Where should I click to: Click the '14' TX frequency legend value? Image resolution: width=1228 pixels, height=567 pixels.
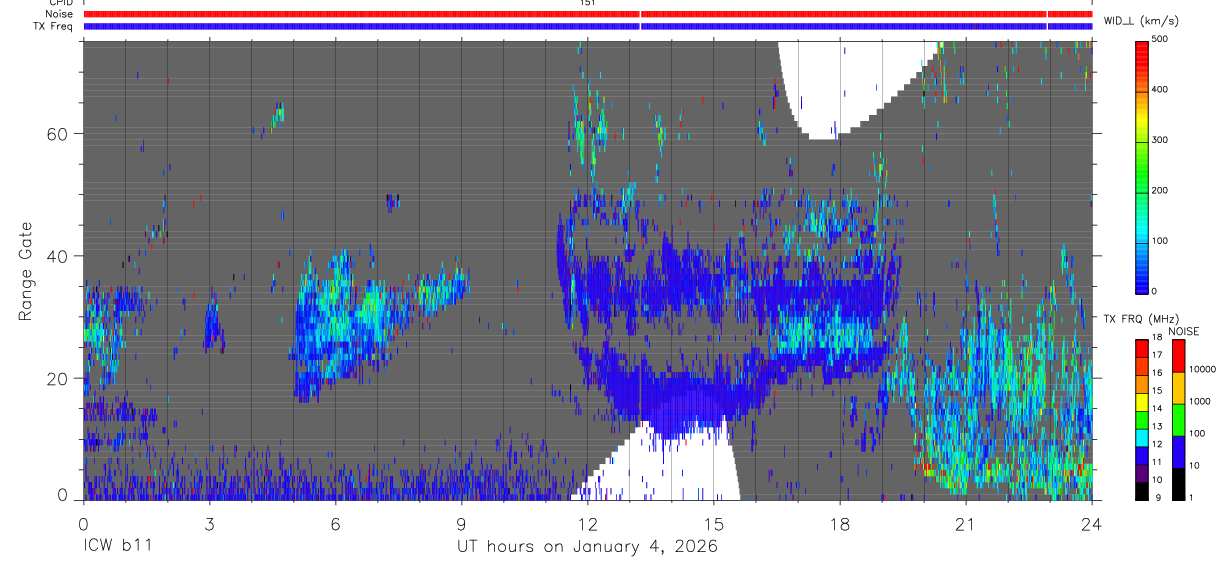point(1158,408)
